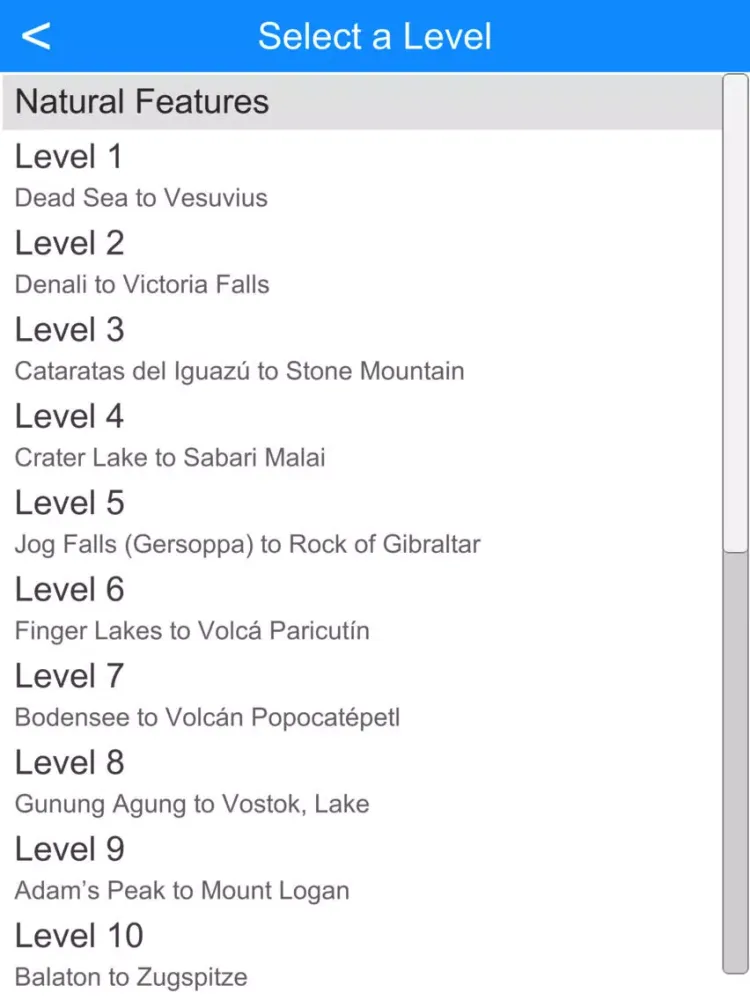750x1000 pixels.
Task: Click the lower scrollbar track area
Action: pyautogui.click(x=736, y=760)
